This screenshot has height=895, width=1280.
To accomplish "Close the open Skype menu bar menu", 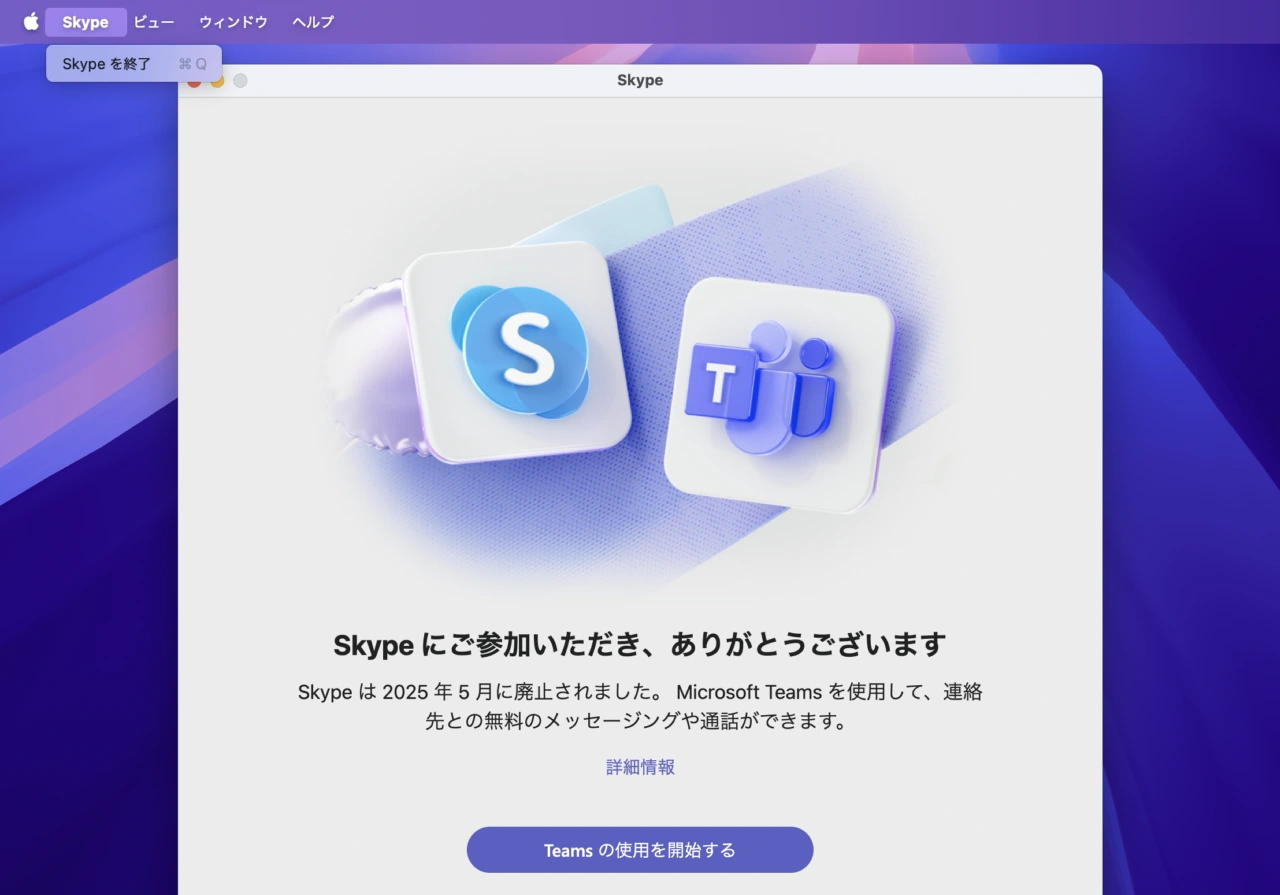I will (85, 21).
